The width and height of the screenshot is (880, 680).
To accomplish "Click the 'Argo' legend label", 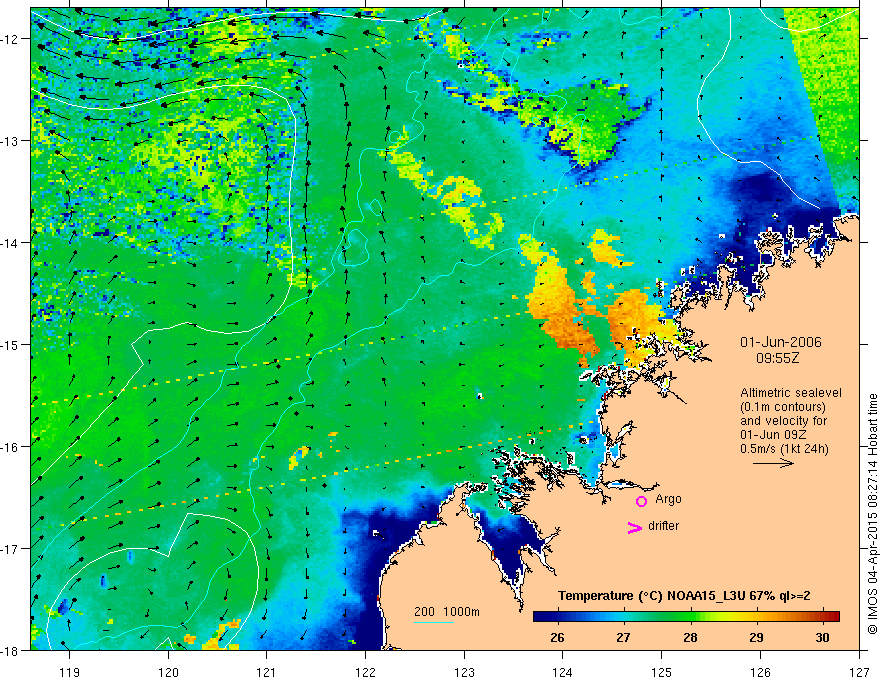I will pos(668,499).
